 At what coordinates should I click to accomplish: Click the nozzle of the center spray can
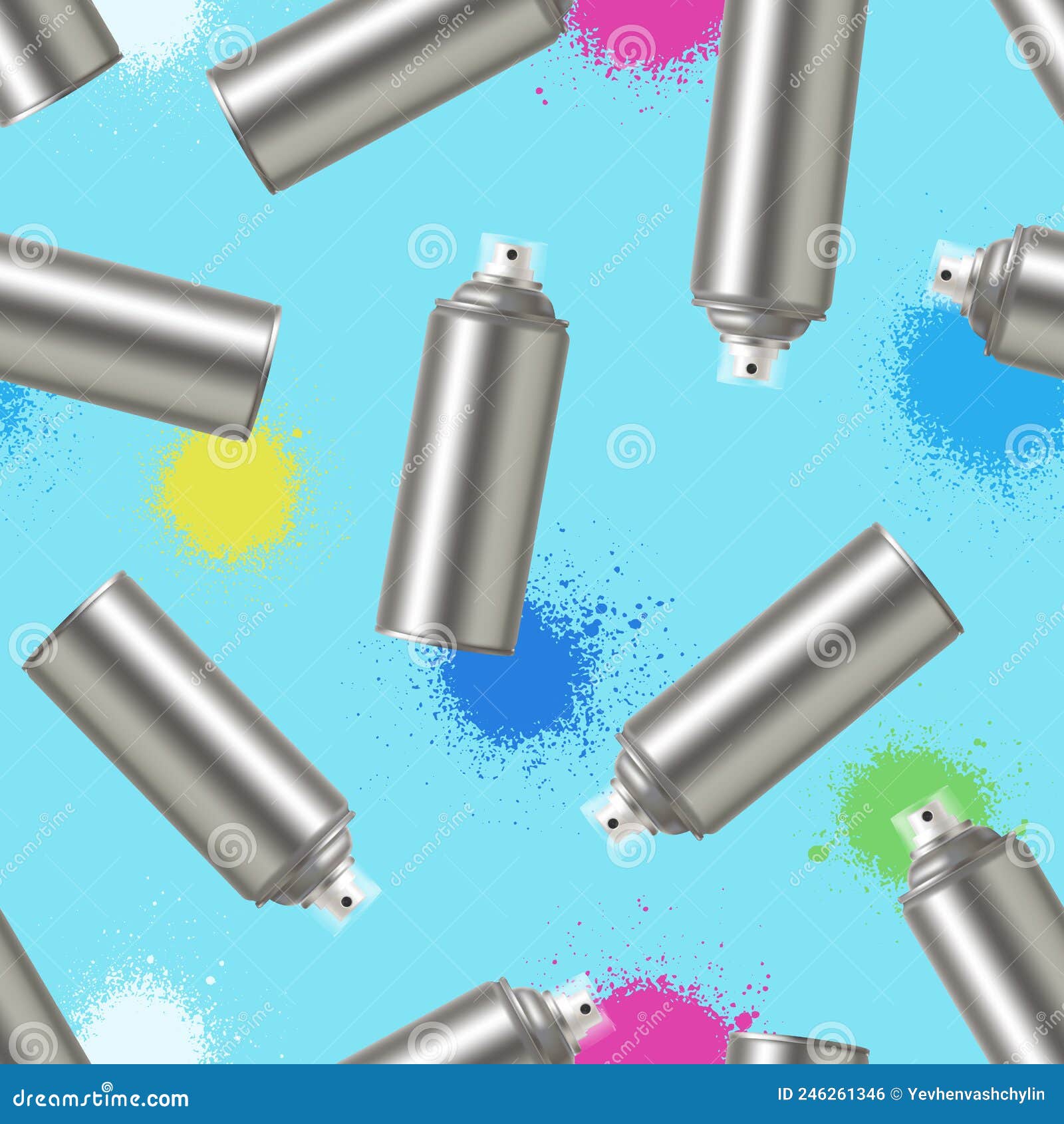(x=511, y=256)
